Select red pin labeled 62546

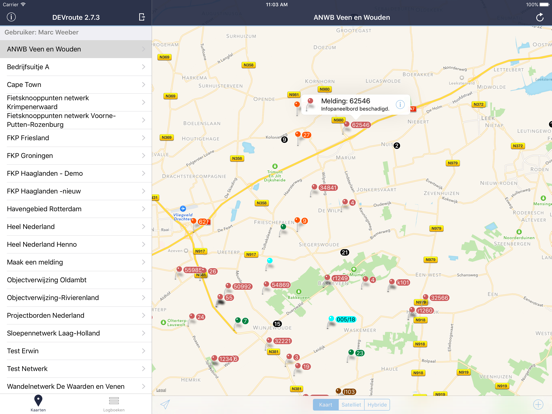[357, 125]
